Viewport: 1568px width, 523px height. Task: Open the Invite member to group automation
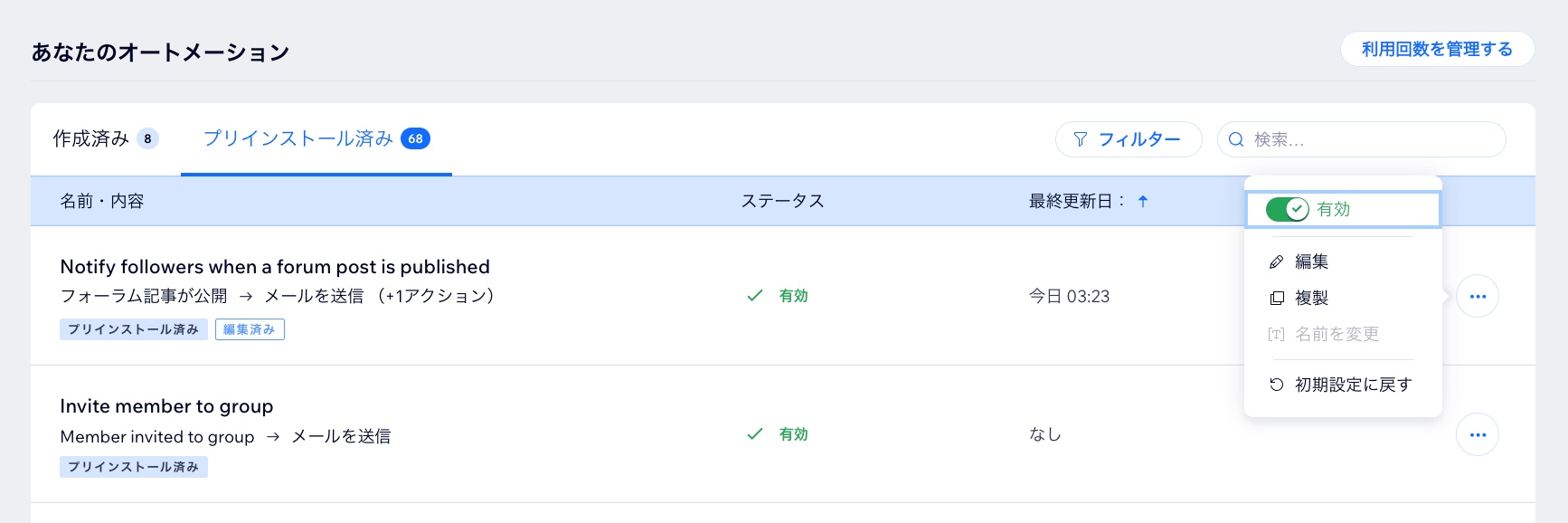pos(166,406)
